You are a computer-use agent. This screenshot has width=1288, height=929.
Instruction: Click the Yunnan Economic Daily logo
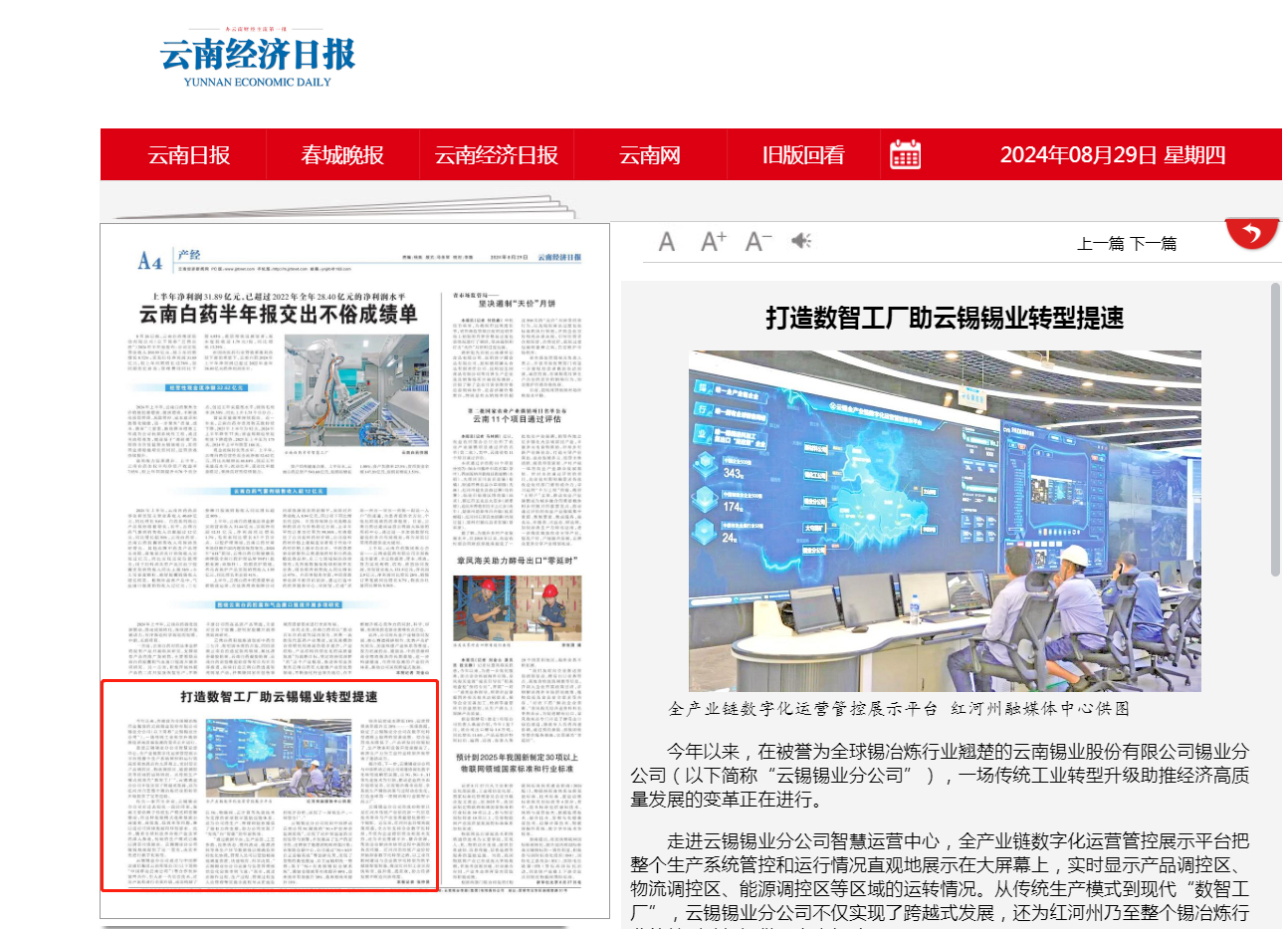point(258,60)
